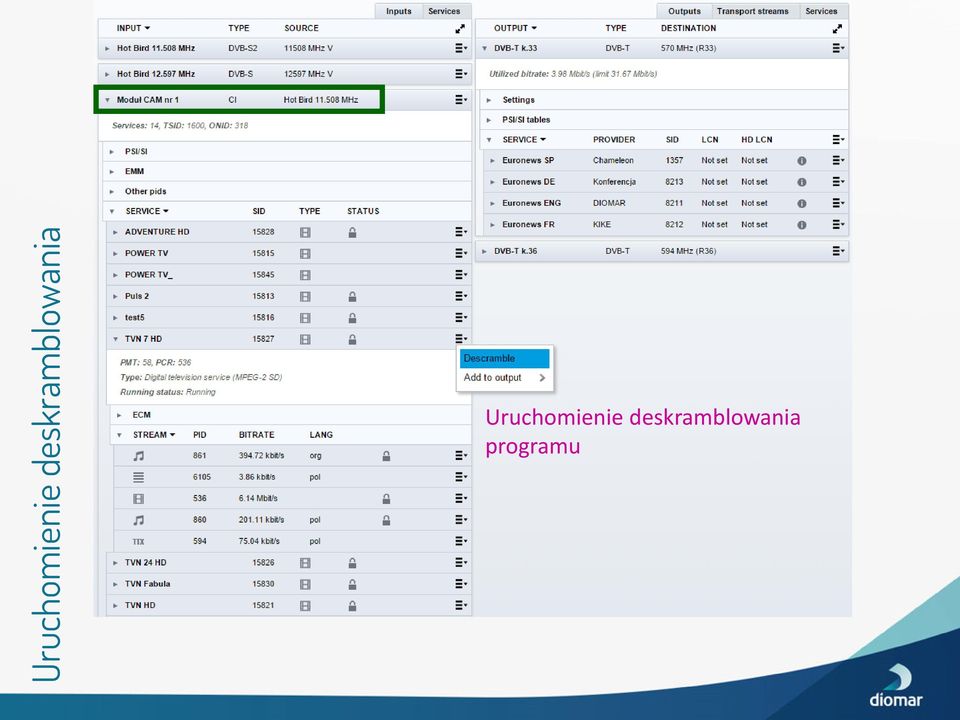Viewport: 960px width, 720px height.
Task: Open the output-side Services tab
Action: point(821,11)
